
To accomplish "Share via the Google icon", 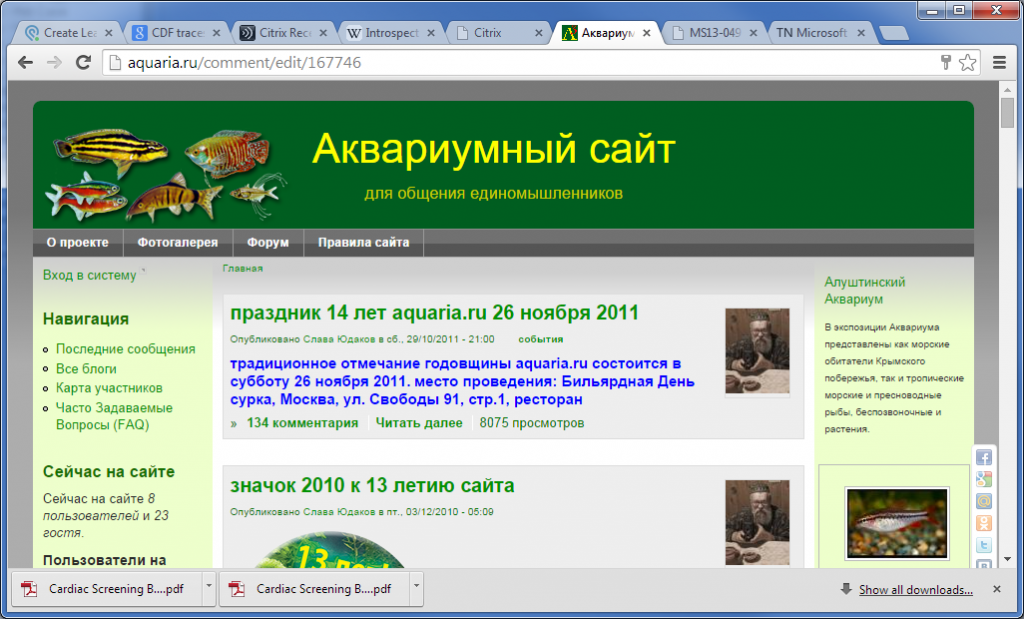I will (x=984, y=479).
